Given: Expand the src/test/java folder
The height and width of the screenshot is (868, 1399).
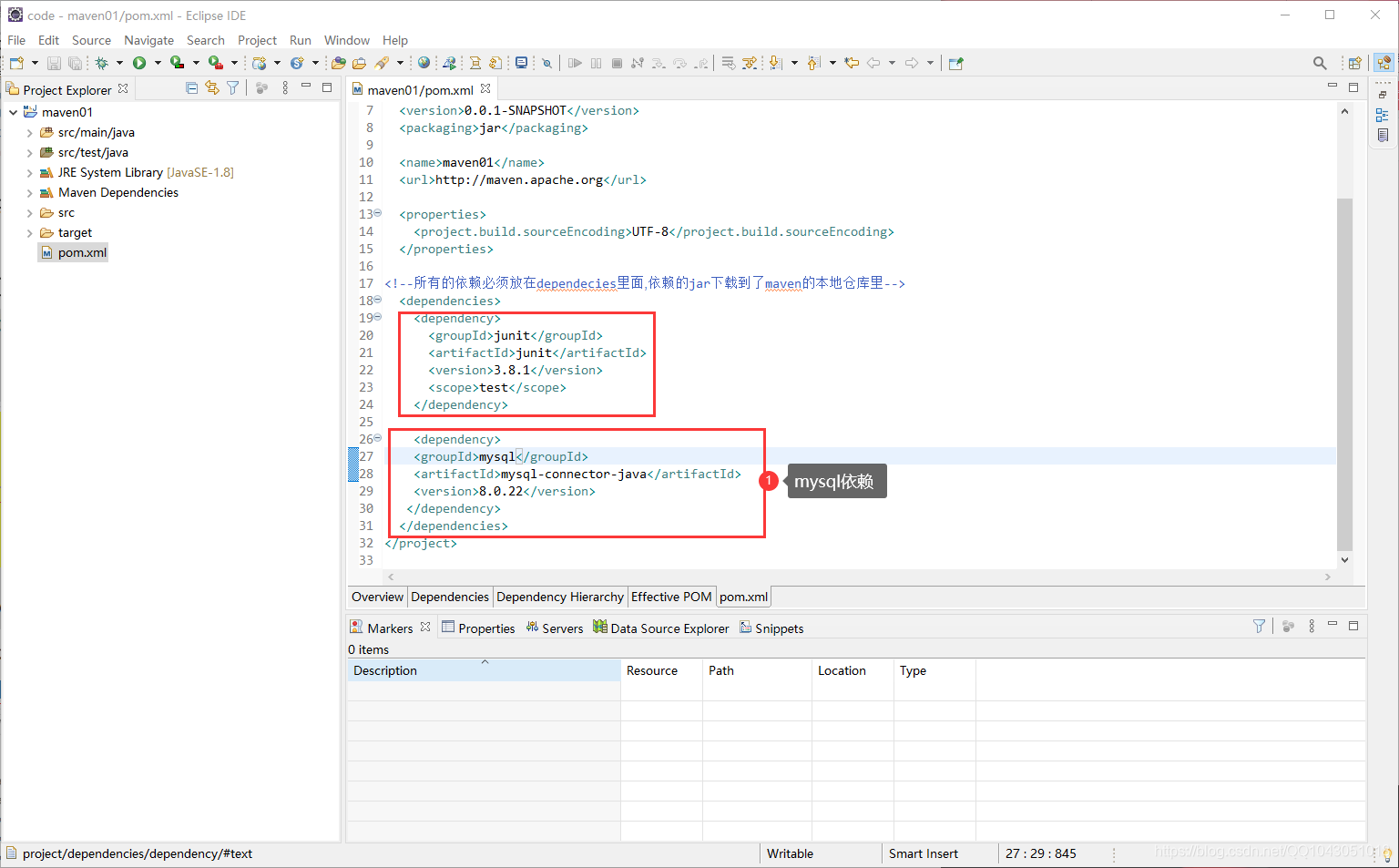Looking at the screenshot, I should tap(29, 153).
